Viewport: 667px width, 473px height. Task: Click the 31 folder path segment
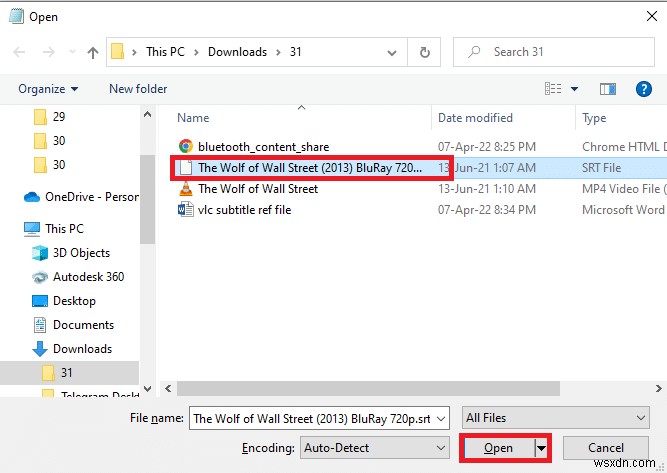296,52
